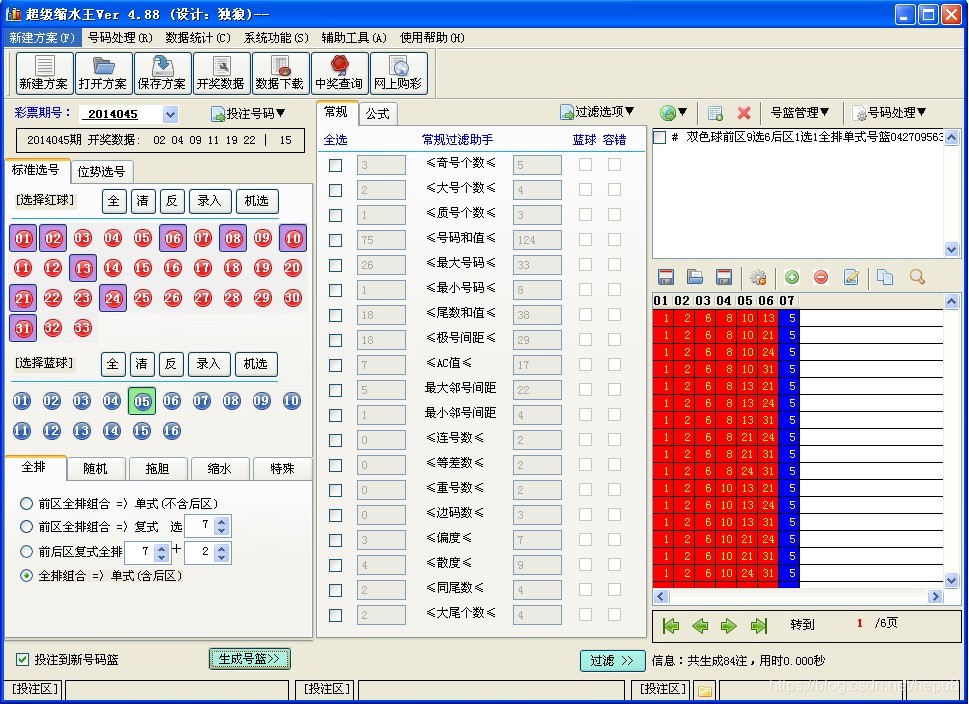Click the gear settings icon above number grid
Viewport: 969px width, 704px height.
[x=758, y=277]
